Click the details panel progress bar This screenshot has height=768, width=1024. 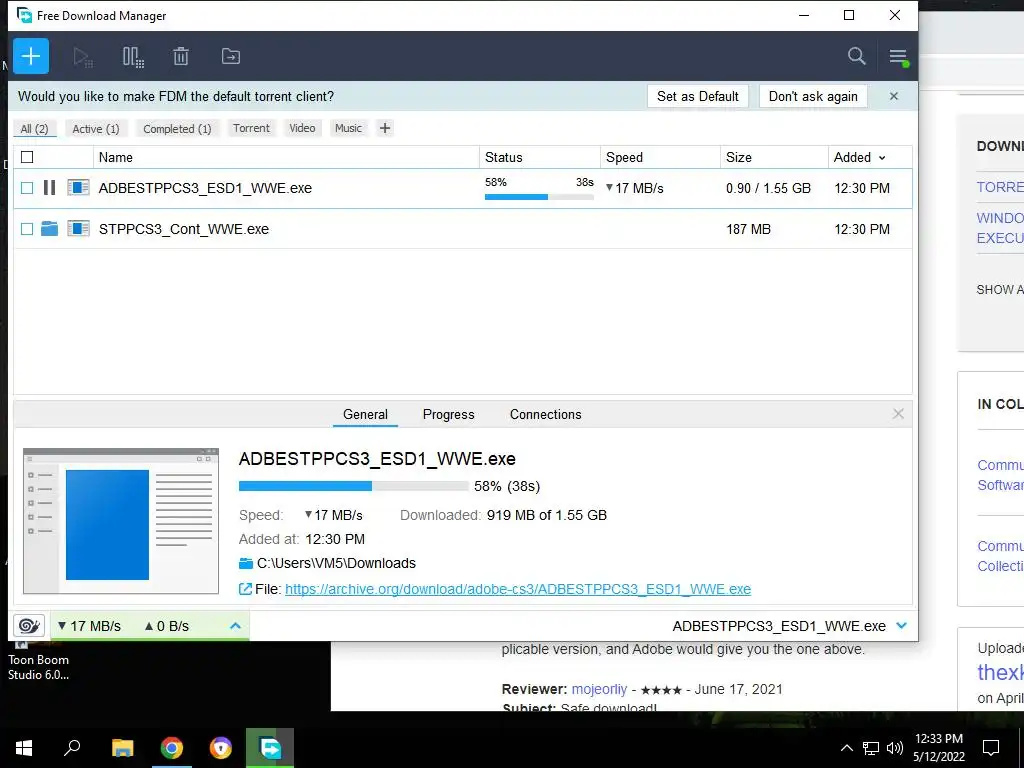tap(353, 486)
